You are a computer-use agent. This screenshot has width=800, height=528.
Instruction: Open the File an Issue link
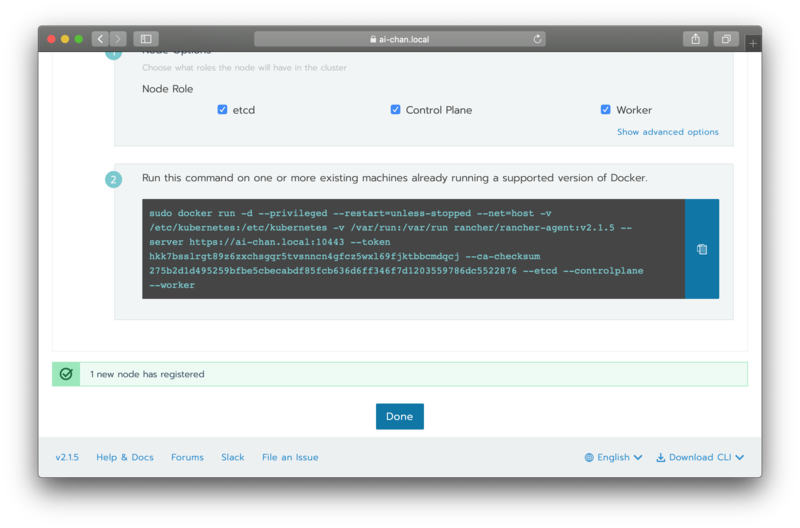pyautogui.click(x=290, y=457)
